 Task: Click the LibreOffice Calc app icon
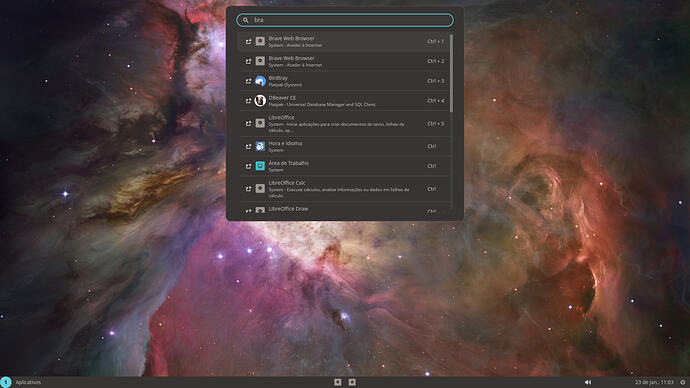(260, 189)
